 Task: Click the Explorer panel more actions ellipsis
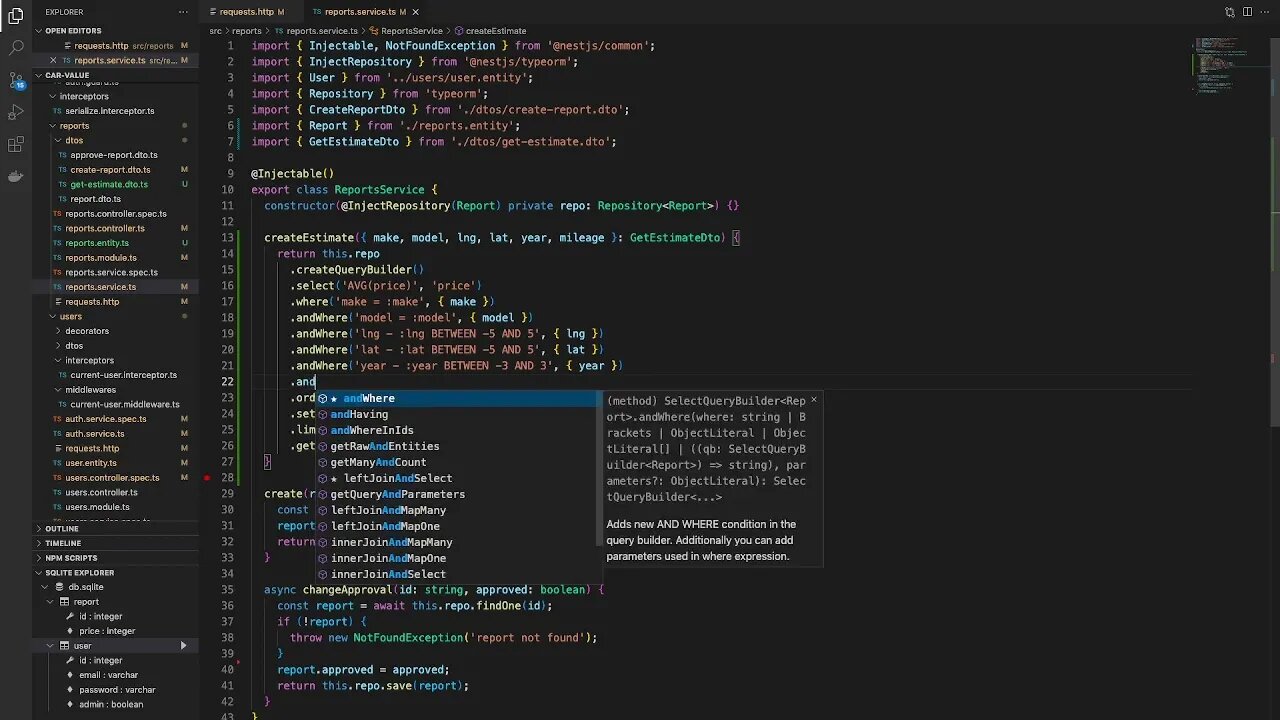pos(183,12)
